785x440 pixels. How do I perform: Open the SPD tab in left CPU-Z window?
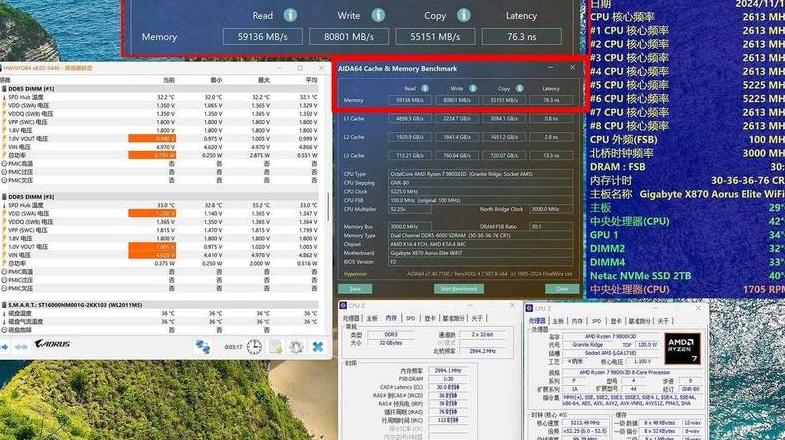(x=410, y=318)
